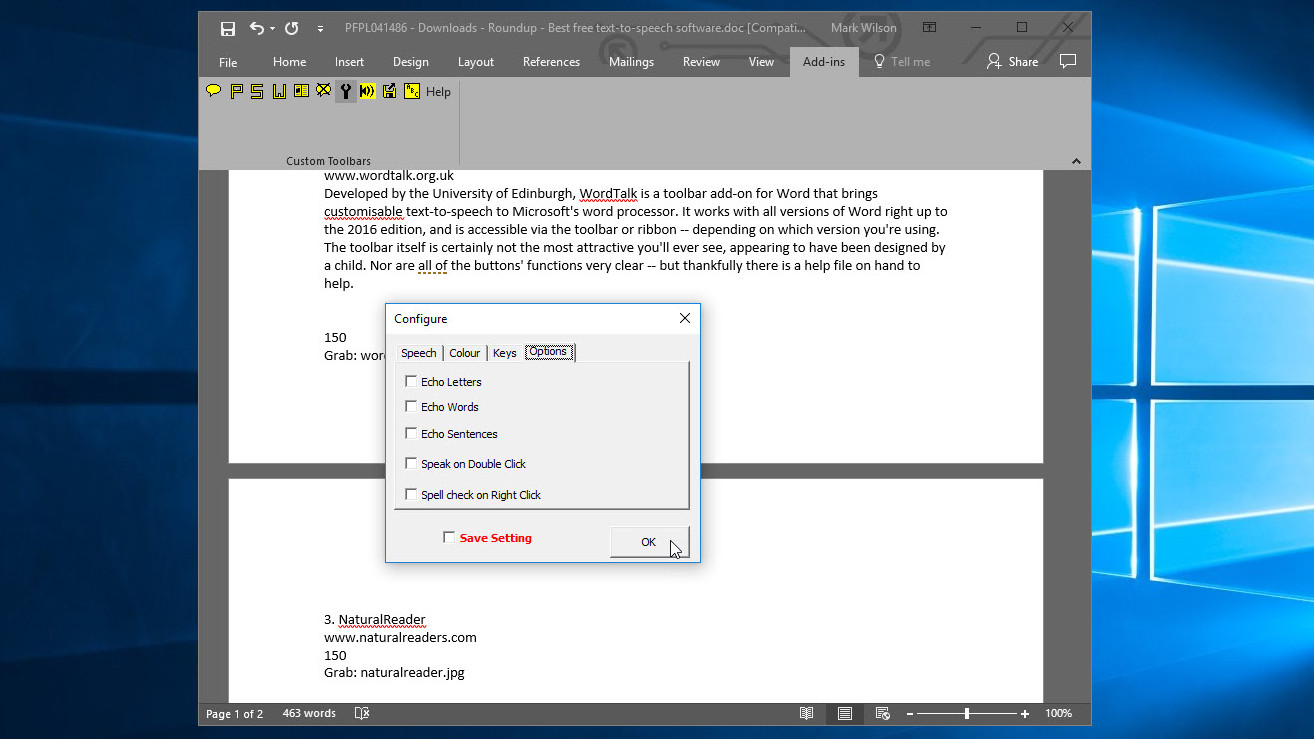Click the underlined word 'WordTalk' in the paragraph
This screenshot has height=739, width=1314.
(x=608, y=193)
